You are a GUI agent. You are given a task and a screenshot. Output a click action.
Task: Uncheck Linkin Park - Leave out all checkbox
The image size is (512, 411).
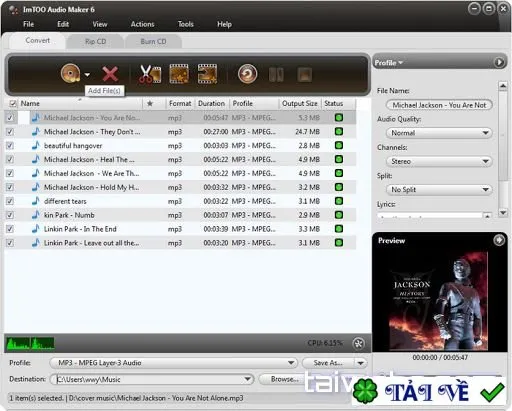pos(10,243)
